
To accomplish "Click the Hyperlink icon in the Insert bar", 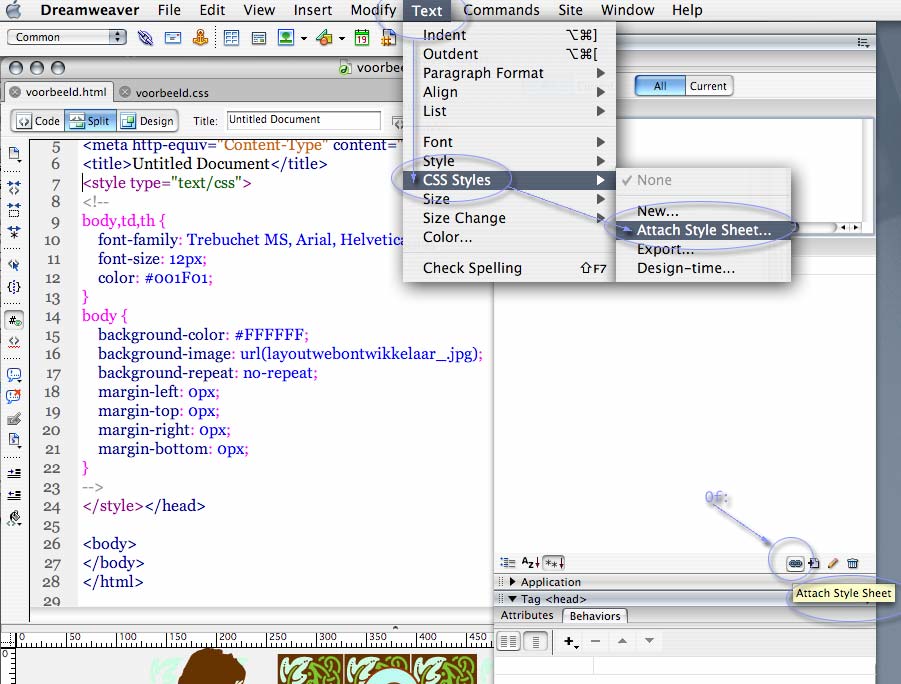I will [x=145, y=38].
